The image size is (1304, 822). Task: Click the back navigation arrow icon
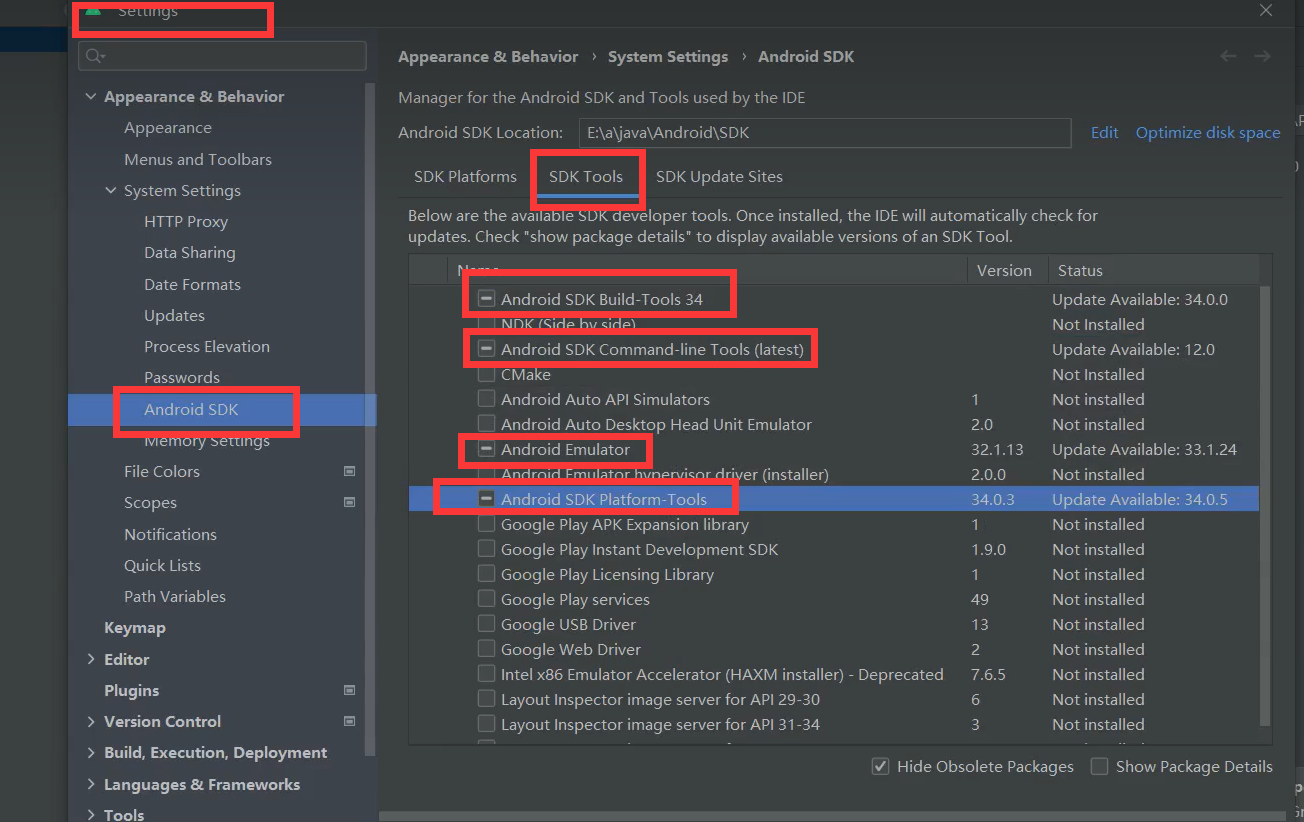[1228, 57]
